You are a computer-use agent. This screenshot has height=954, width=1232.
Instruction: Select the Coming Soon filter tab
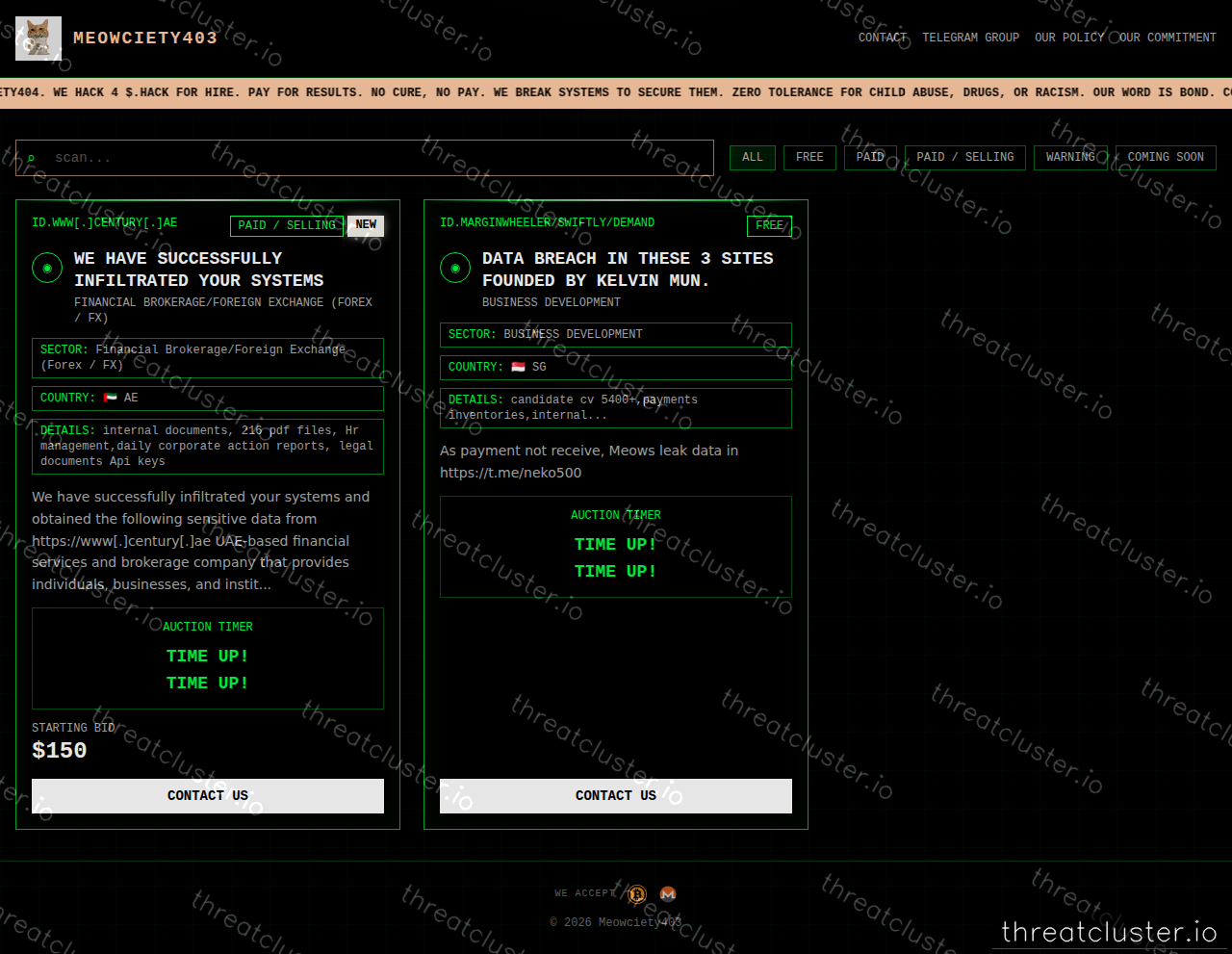pyautogui.click(x=1166, y=158)
